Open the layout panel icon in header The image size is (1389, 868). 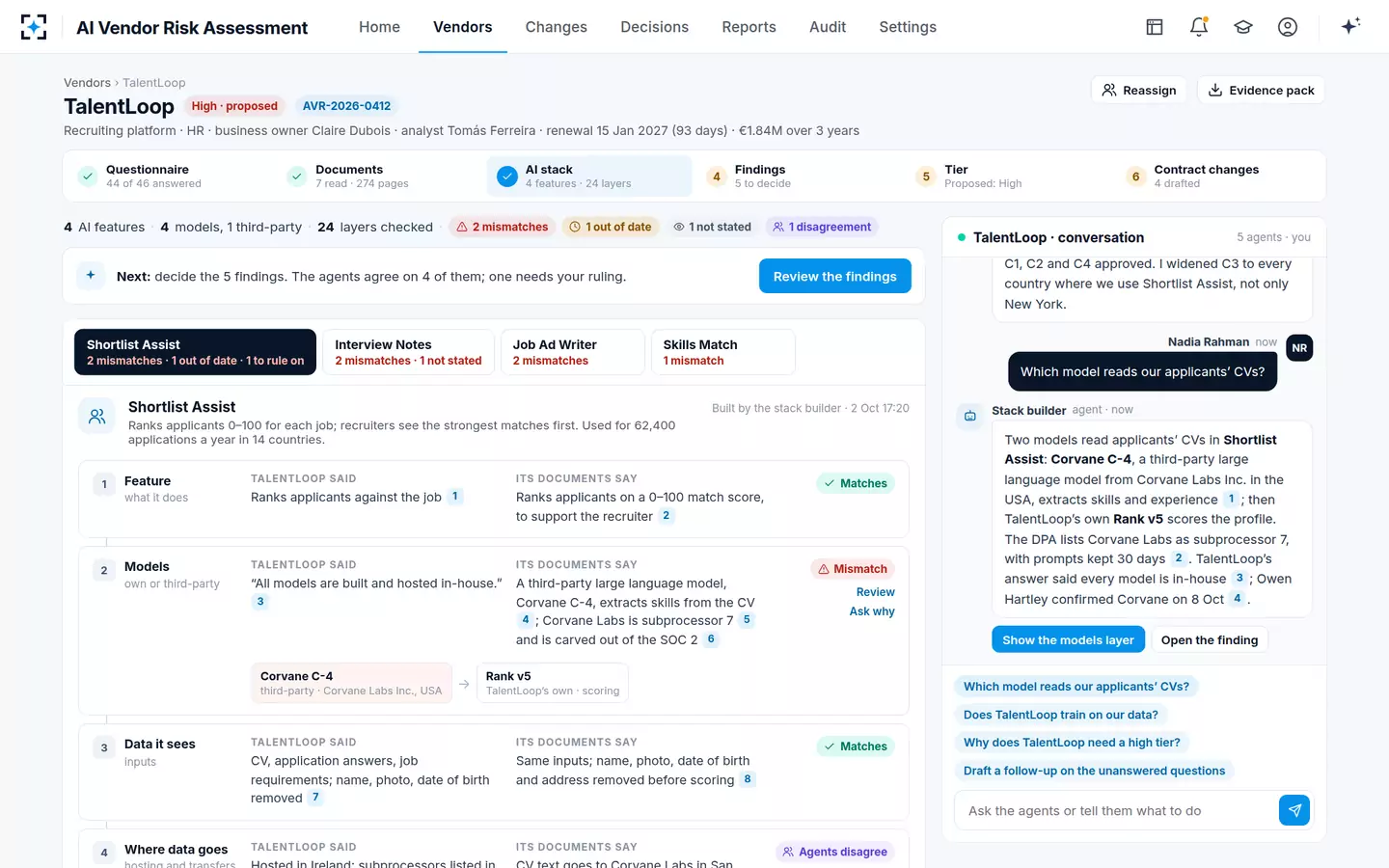[x=1155, y=27]
